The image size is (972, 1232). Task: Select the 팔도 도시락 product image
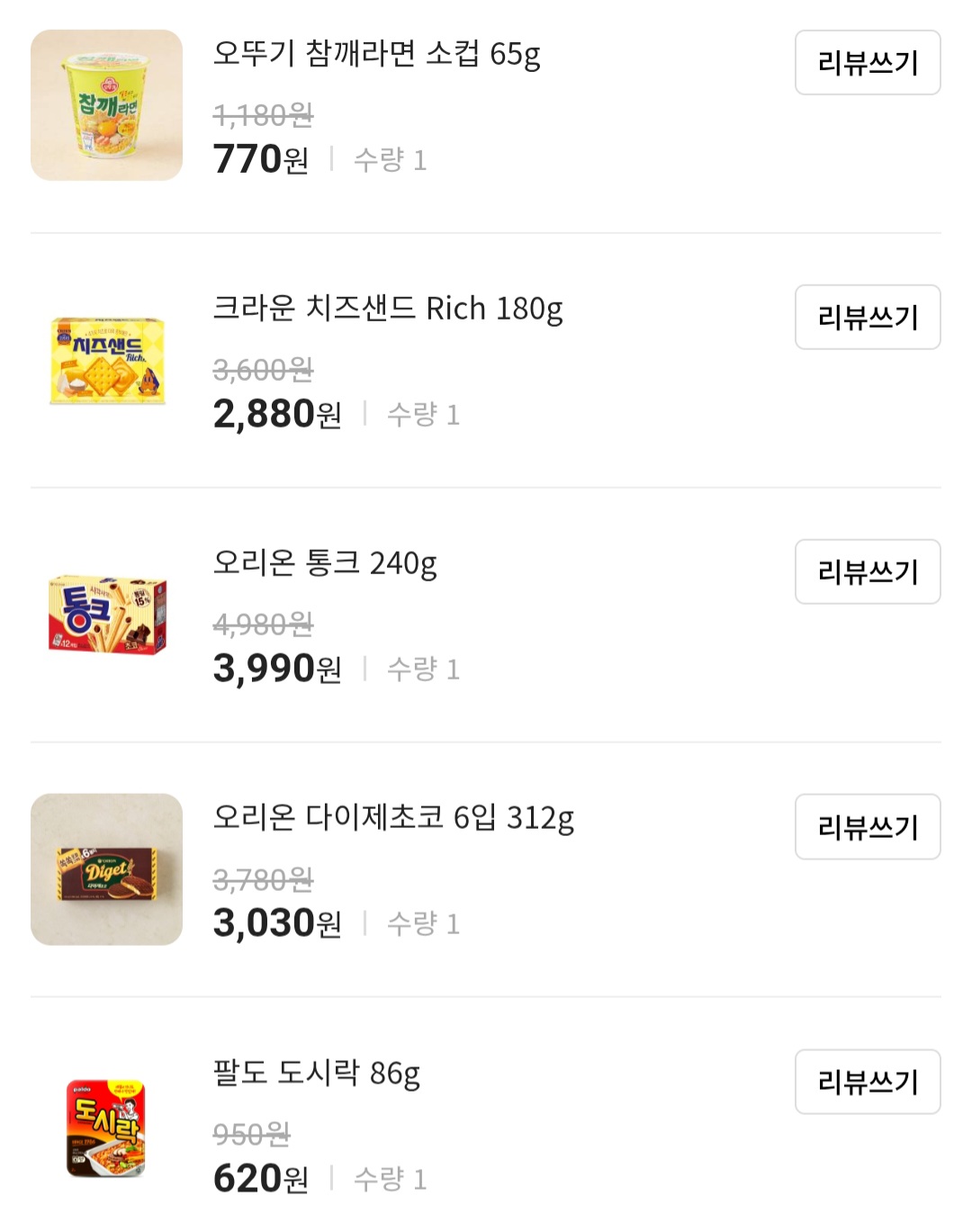tap(106, 1127)
